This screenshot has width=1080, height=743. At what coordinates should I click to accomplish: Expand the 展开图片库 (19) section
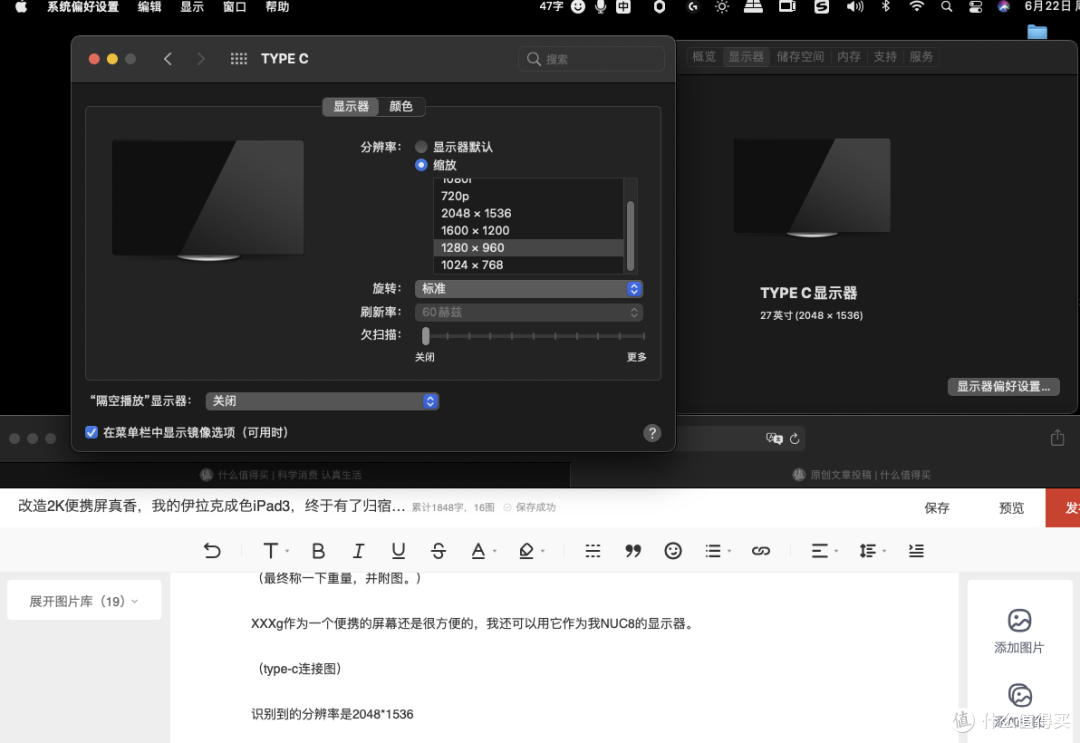pos(84,600)
